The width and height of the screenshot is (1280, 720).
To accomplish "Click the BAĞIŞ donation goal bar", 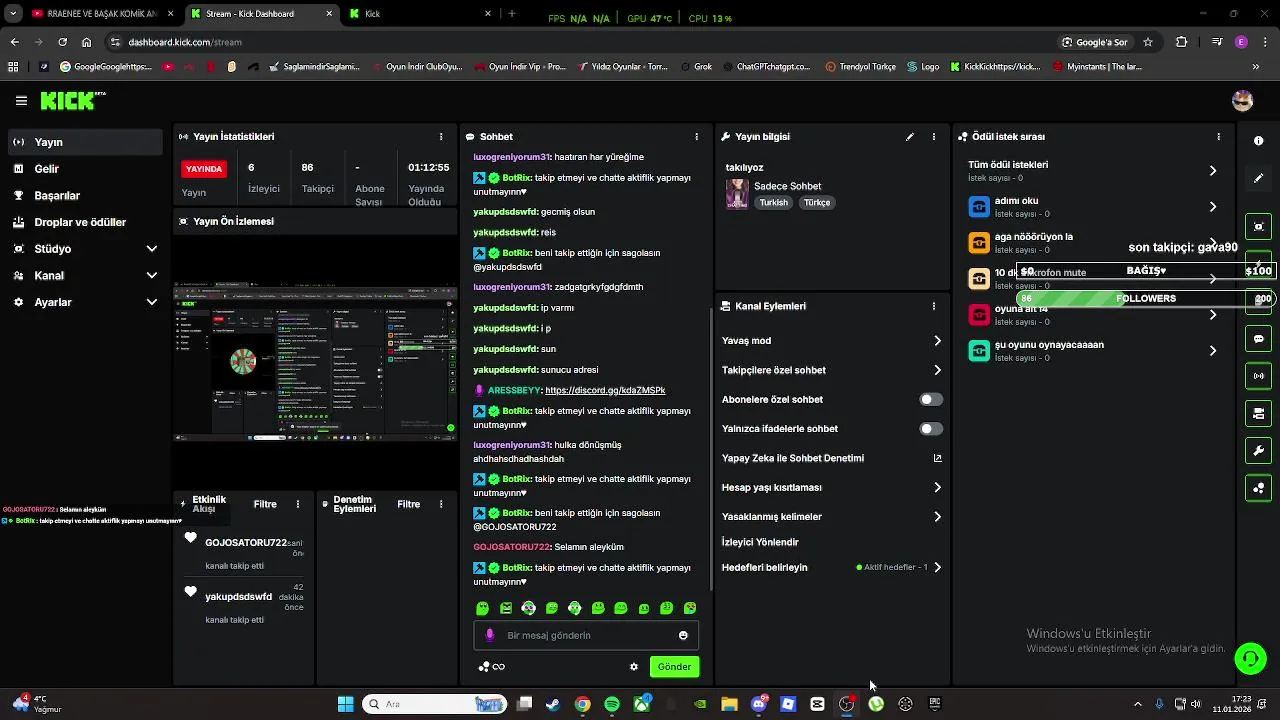I will (x=1145, y=271).
